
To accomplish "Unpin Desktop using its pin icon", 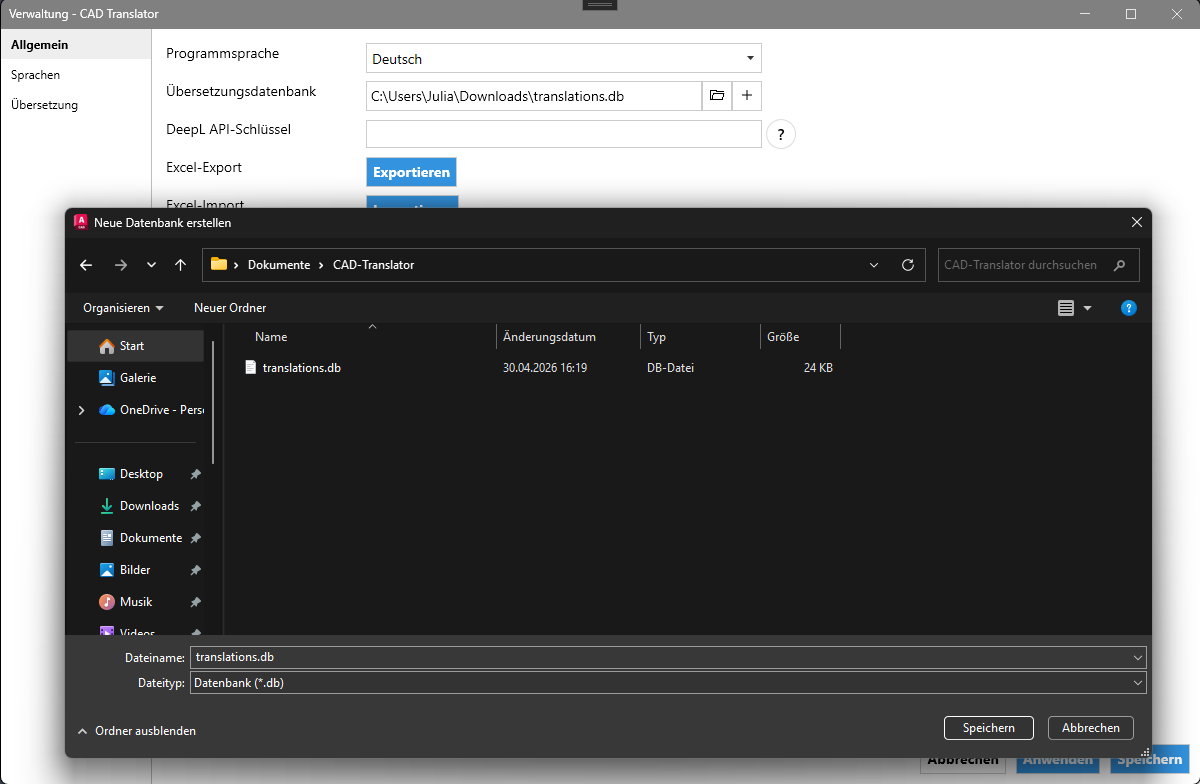I will pos(196,474).
